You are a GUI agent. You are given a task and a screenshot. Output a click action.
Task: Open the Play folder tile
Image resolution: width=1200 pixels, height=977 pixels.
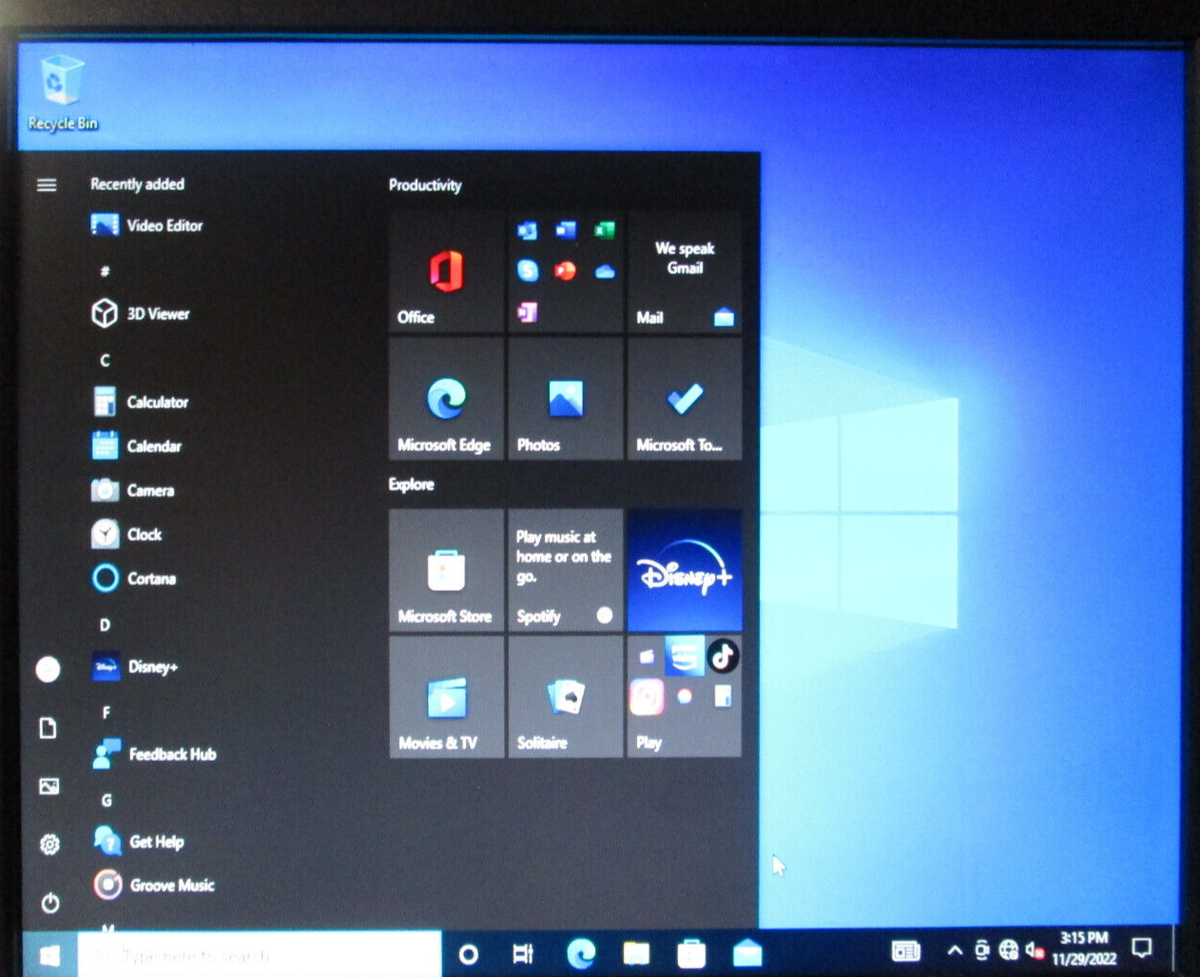pos(685,697)
